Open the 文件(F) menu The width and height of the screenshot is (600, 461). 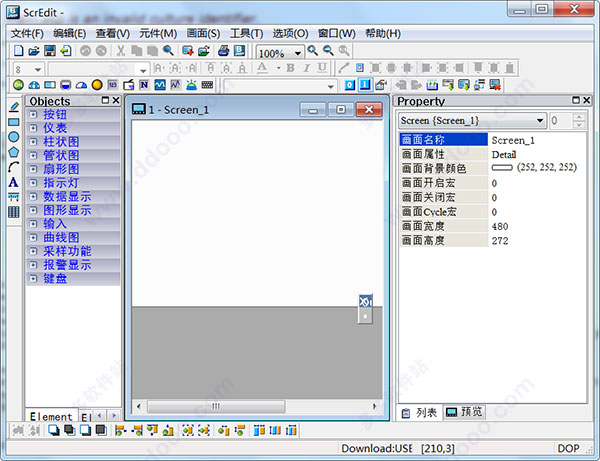click(x=27, y=34)
